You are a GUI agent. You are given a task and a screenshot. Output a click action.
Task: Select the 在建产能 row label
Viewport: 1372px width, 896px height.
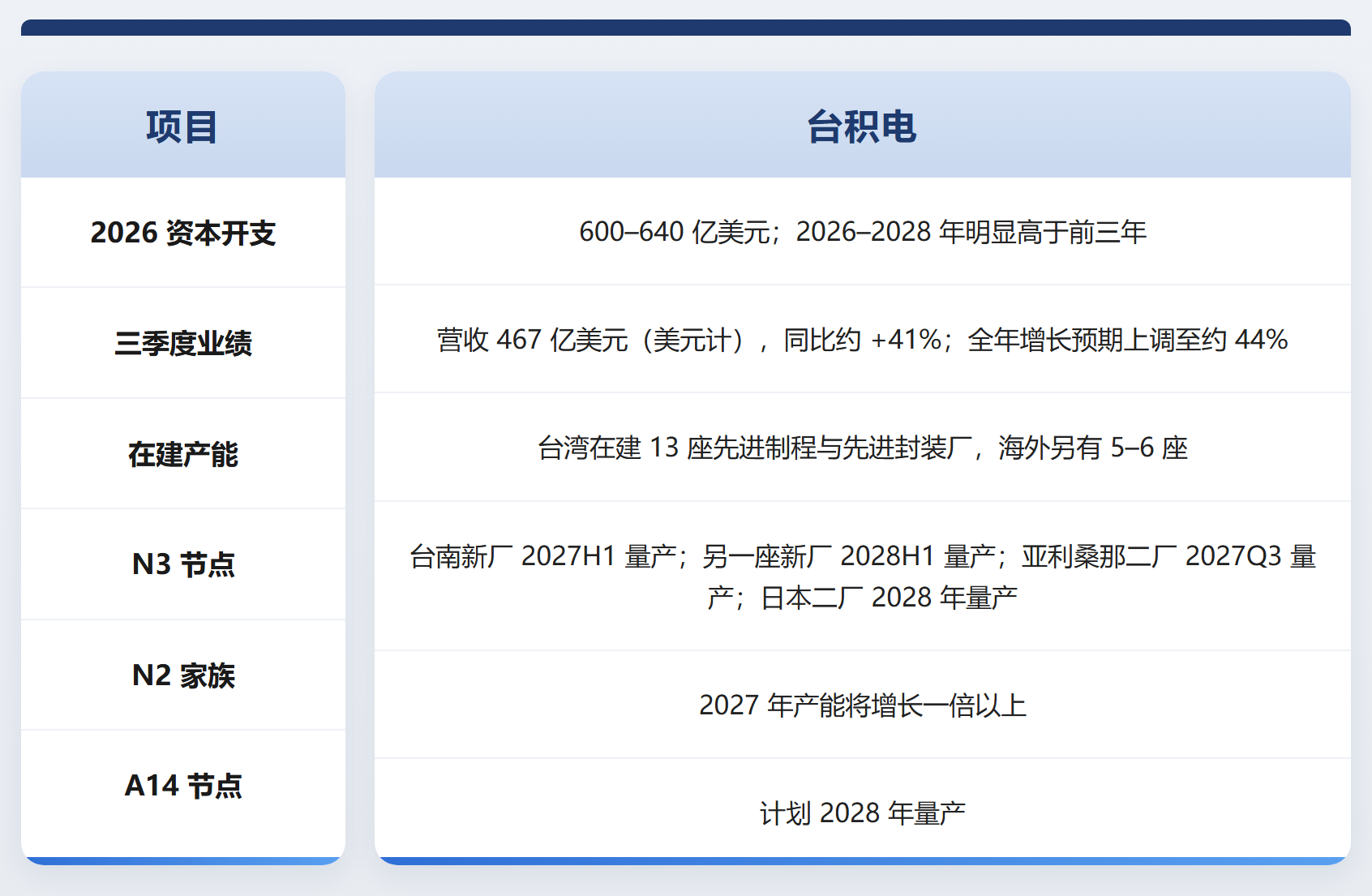182,454
